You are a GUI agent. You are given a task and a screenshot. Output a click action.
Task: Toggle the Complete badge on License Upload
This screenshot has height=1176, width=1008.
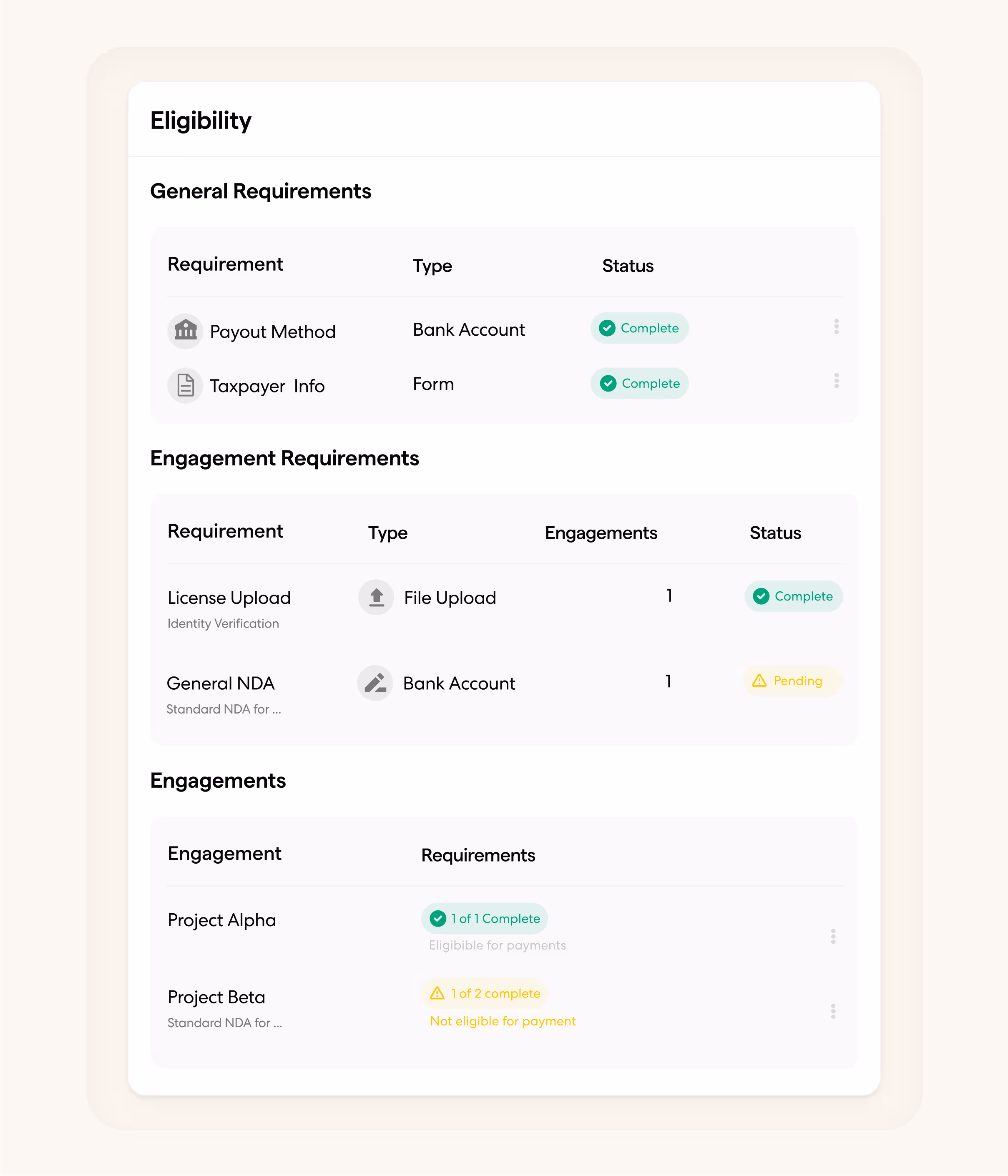[x=793, y=596]
